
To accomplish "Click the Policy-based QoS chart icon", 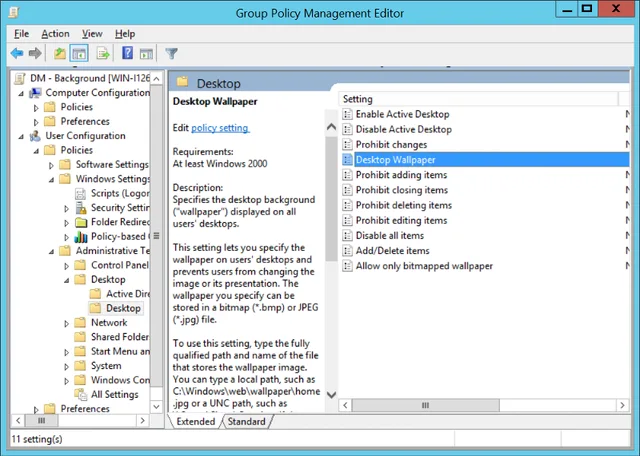I will pos(81,236).
